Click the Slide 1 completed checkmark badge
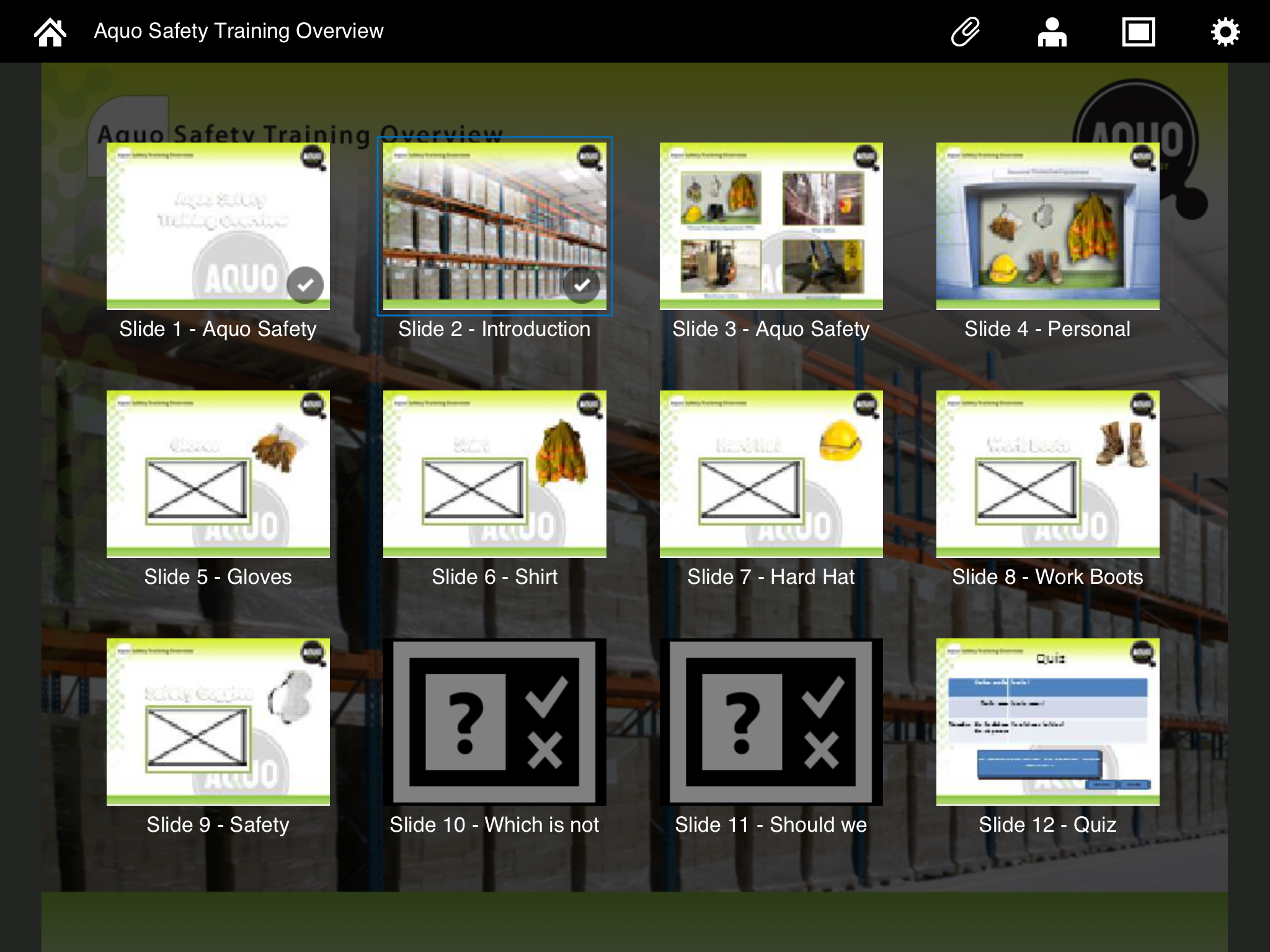Image resolution: width=1270 pixels, height=952 pixels. pyautogui.click(x=305, y=285)
